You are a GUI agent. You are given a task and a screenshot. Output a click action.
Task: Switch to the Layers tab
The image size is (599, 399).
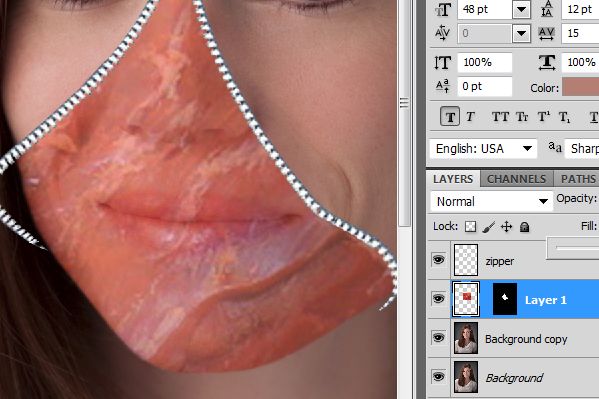pos(453,179)
